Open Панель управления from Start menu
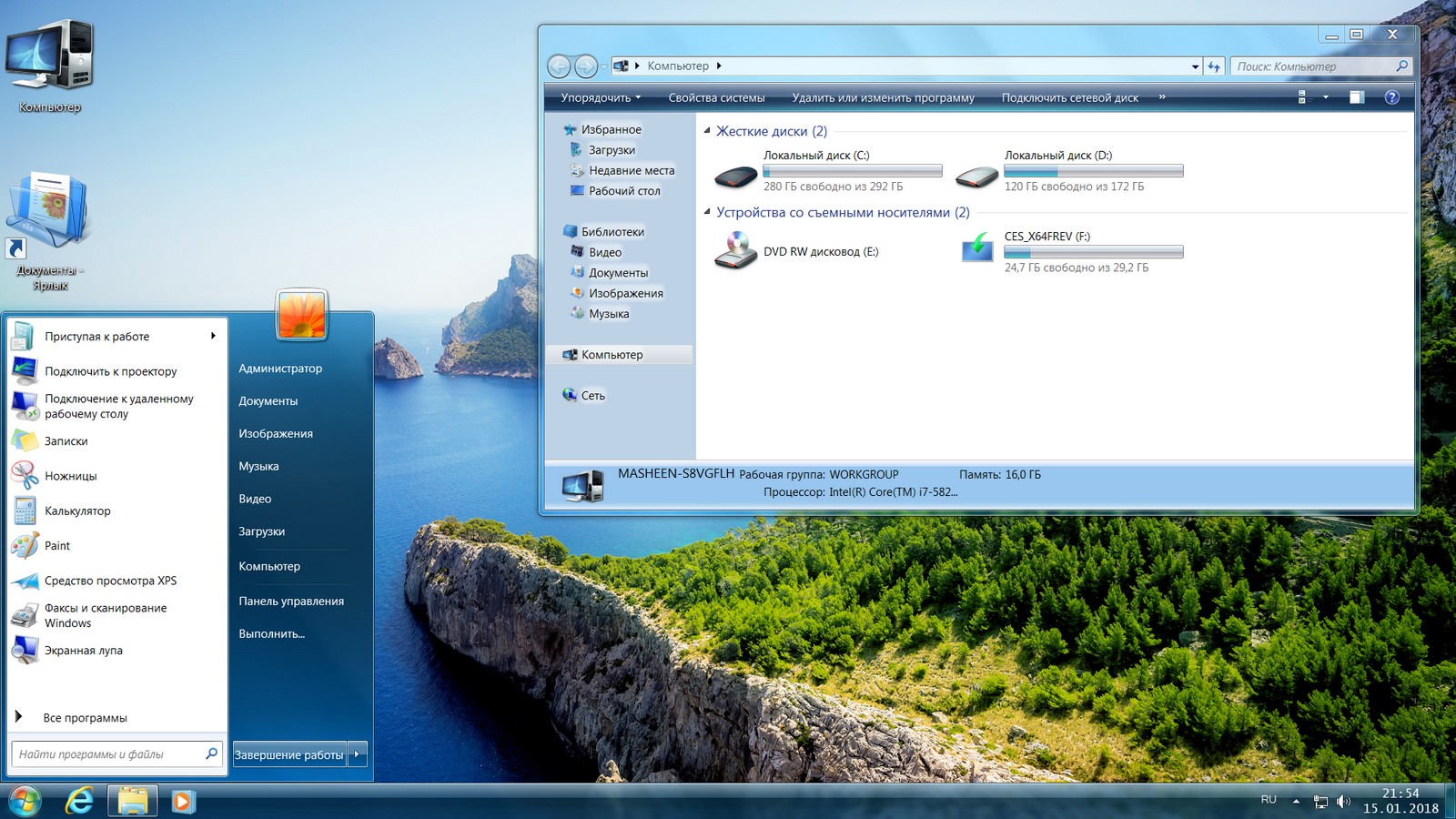1456x819 pixels. click(291, 602)
